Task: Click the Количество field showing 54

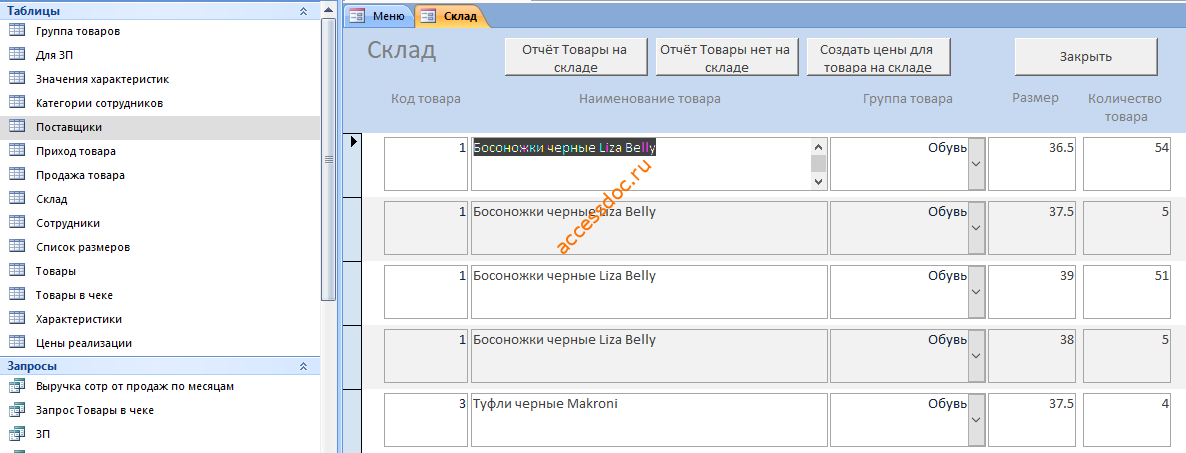Action: point(1127,164)
